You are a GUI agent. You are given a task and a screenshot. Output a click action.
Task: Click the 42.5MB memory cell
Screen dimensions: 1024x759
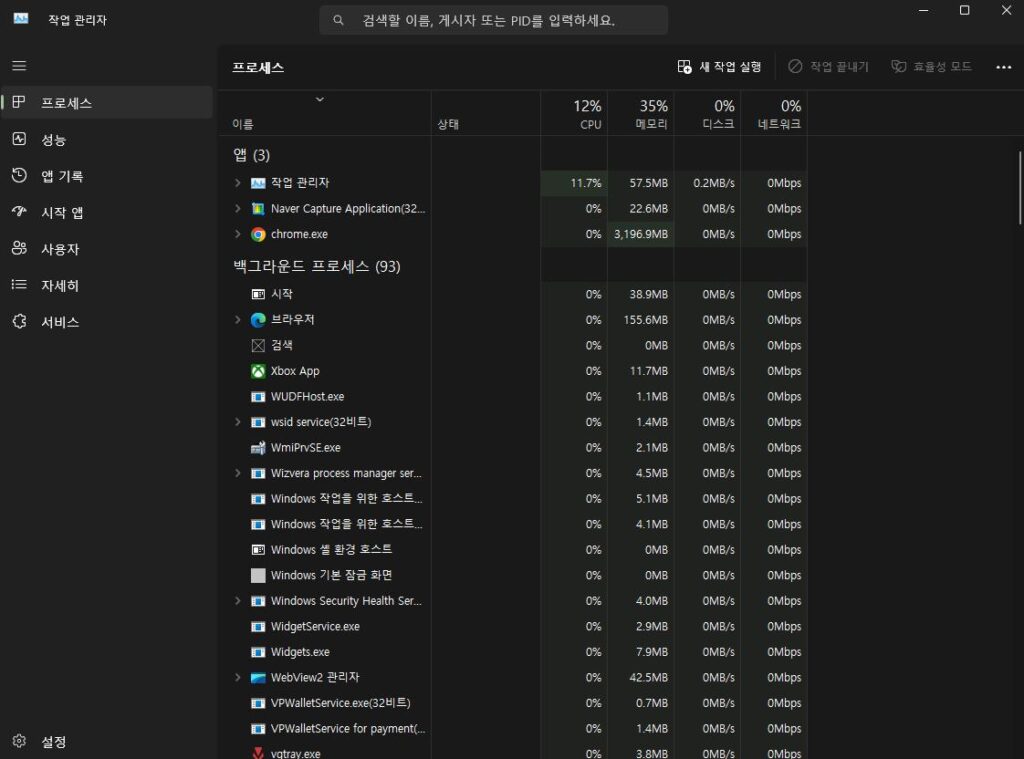point(641,677)
